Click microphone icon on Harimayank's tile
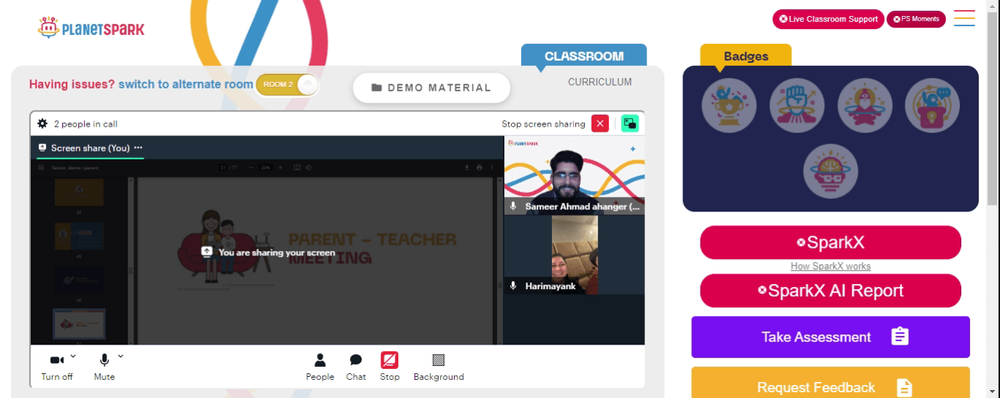This screenshot has height=398, width=1000. click(513, 286)
